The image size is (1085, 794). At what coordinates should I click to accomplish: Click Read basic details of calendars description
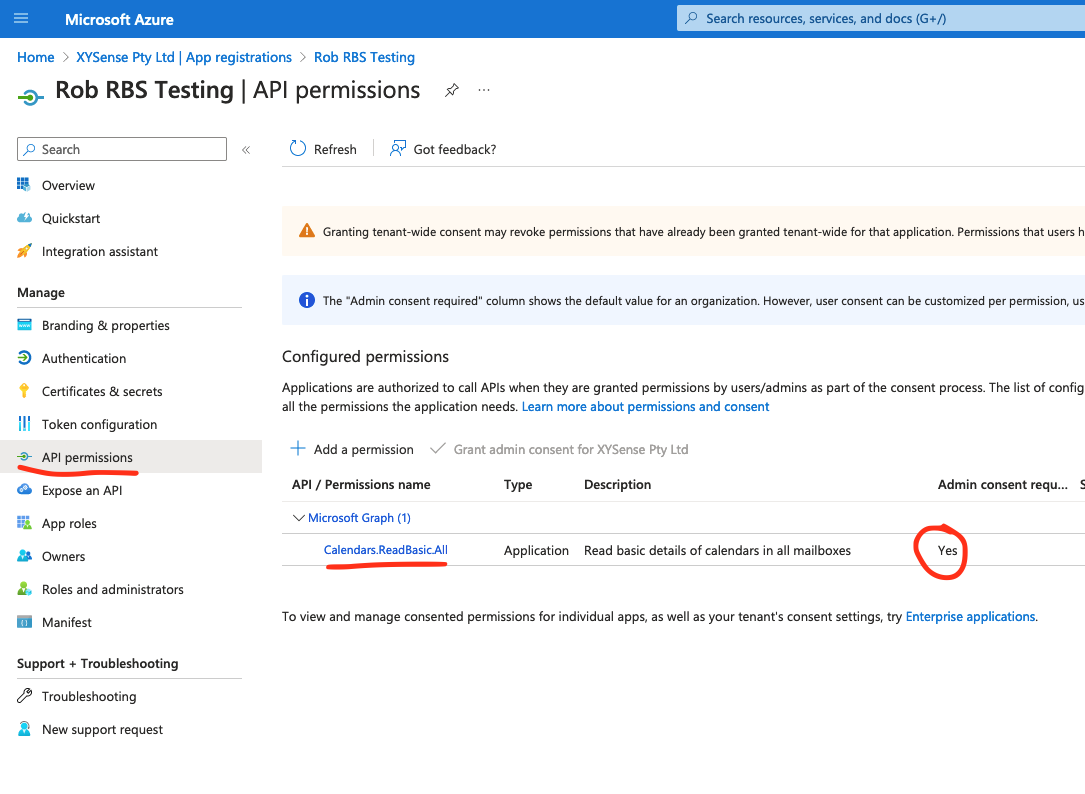pyautogui.click(x=718, y=550)
